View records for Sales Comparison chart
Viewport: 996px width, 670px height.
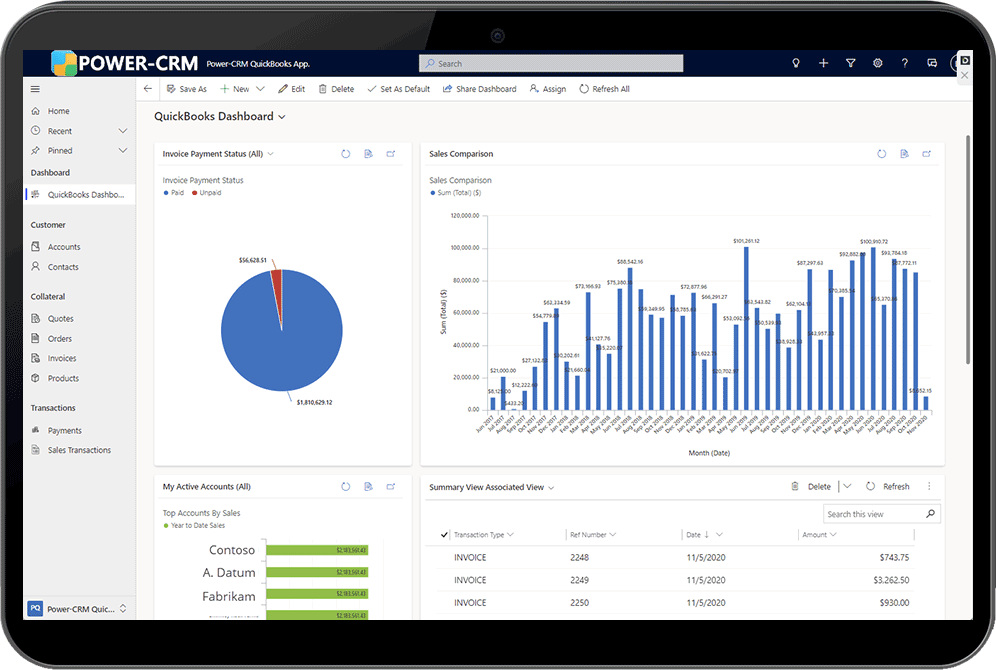[905, 154]
